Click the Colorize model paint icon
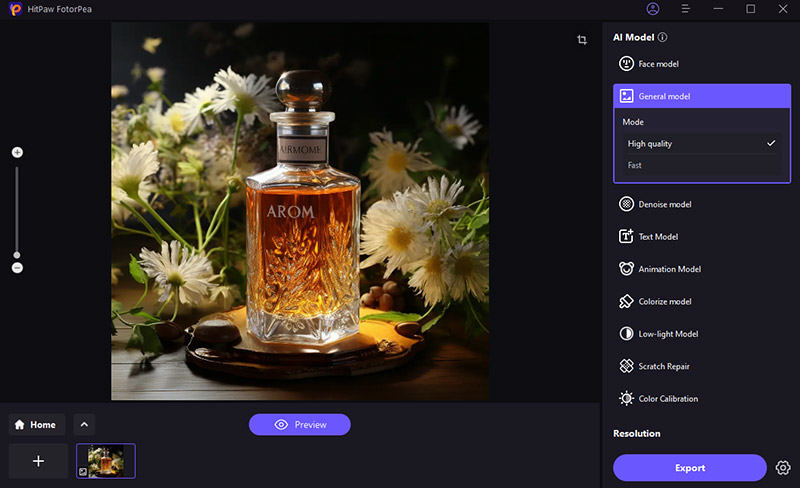Image resolution: width=800 pixels, height=488 pixels. (626, 301)
